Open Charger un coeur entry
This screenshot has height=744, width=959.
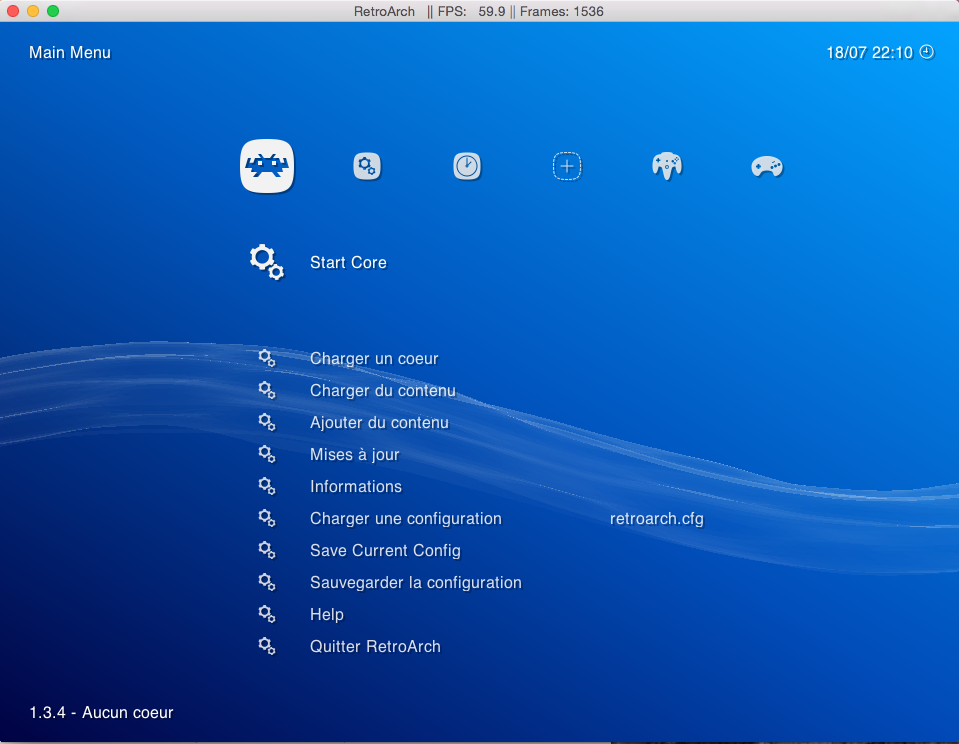pyautogui.click(x=374, y=359)
